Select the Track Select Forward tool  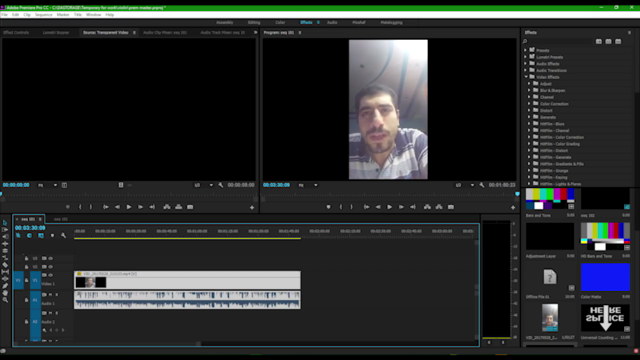(5, 230)
